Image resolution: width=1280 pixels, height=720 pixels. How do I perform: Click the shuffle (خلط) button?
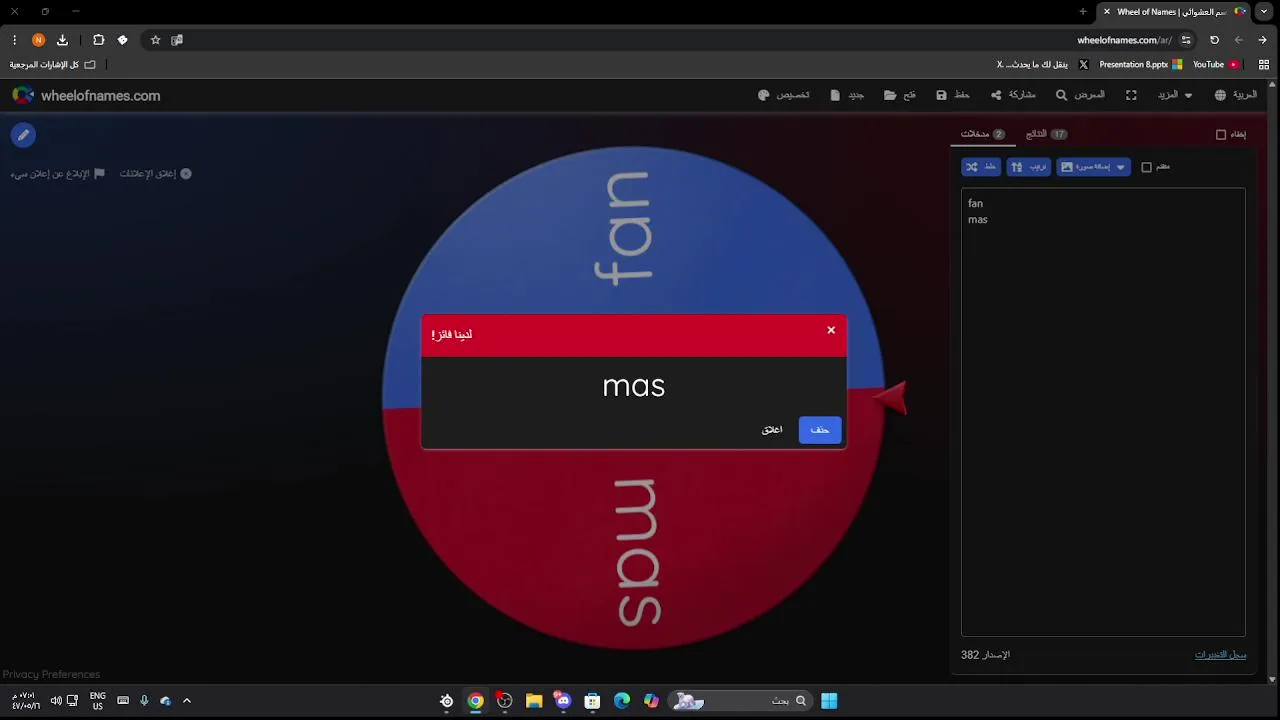click(981, 167)
